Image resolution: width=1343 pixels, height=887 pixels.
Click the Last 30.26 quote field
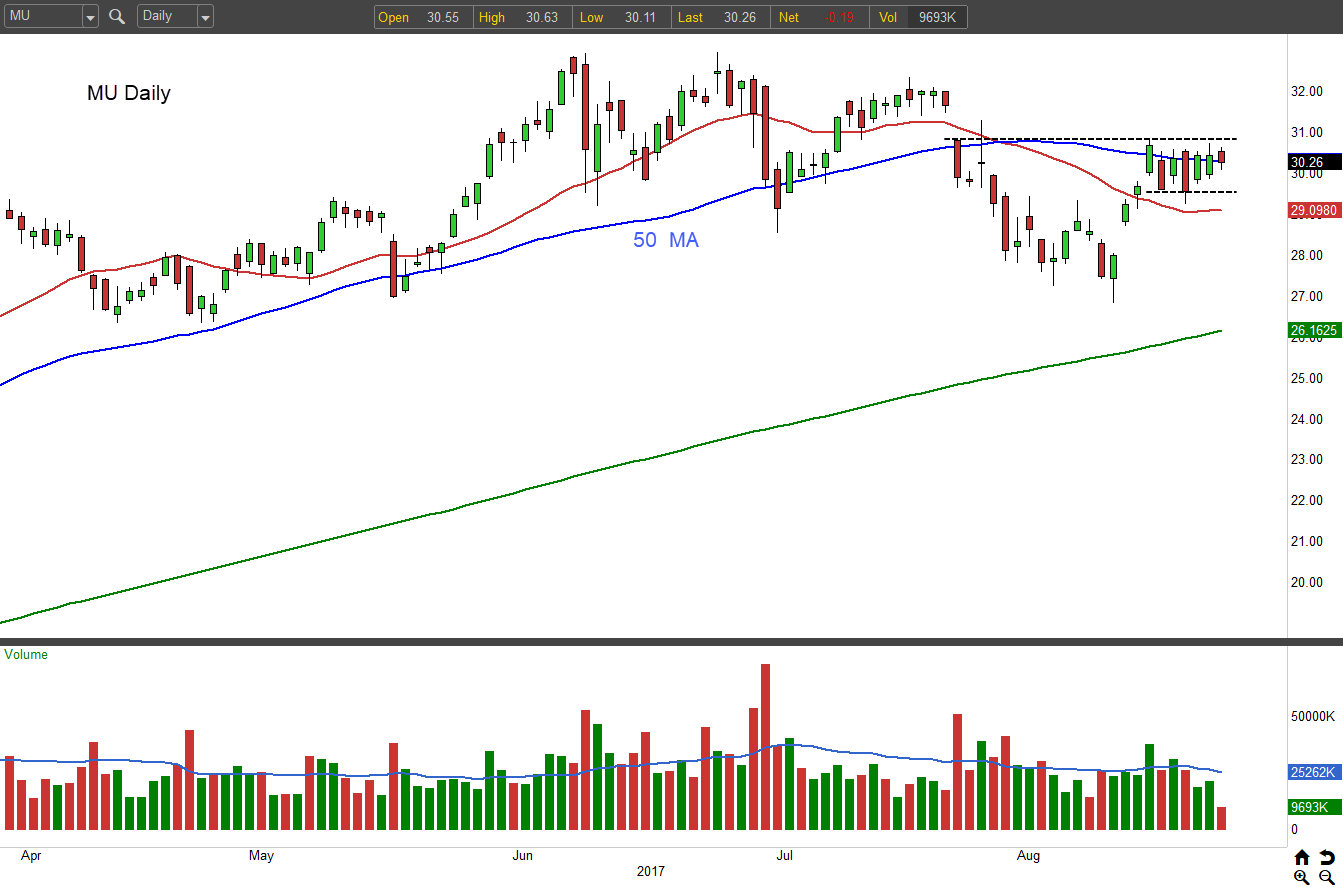pos(721,17)
